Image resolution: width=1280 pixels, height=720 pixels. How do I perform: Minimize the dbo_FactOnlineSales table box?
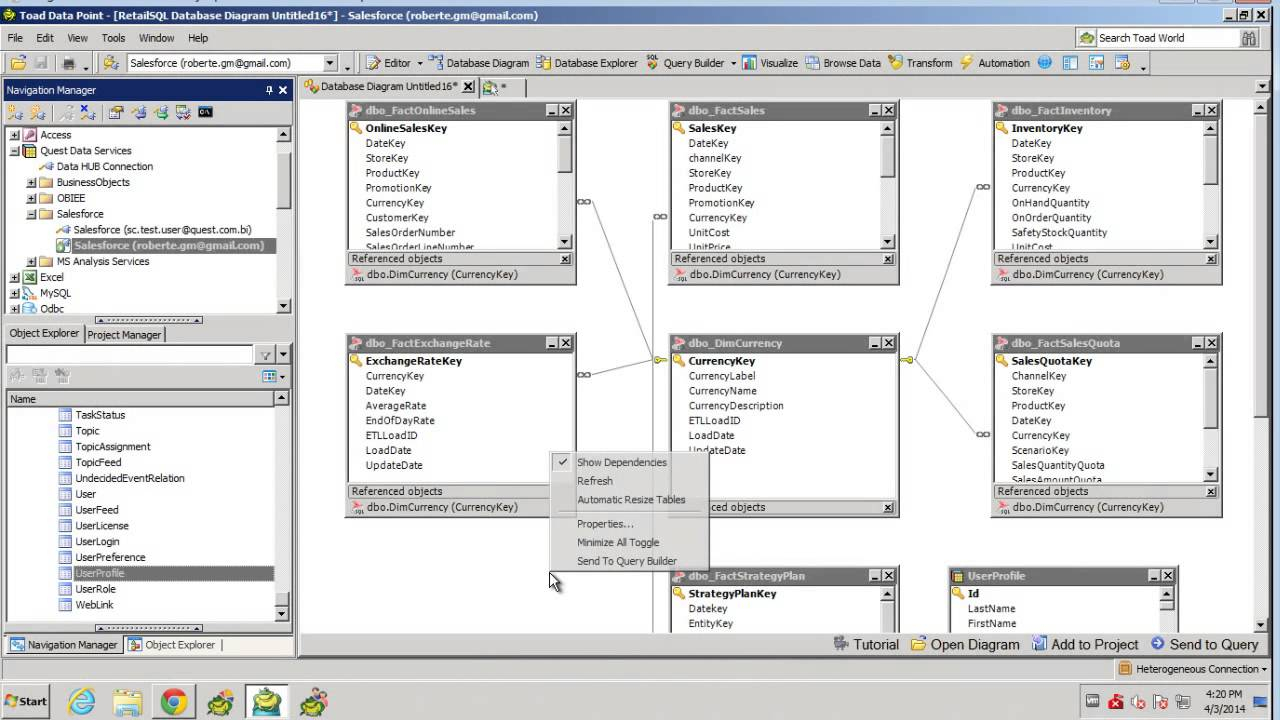pos(551,111)
